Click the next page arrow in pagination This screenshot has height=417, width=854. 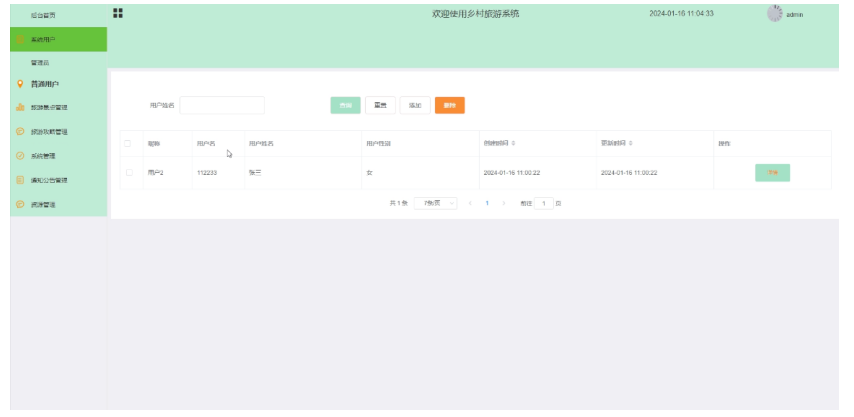click(504, 203)
